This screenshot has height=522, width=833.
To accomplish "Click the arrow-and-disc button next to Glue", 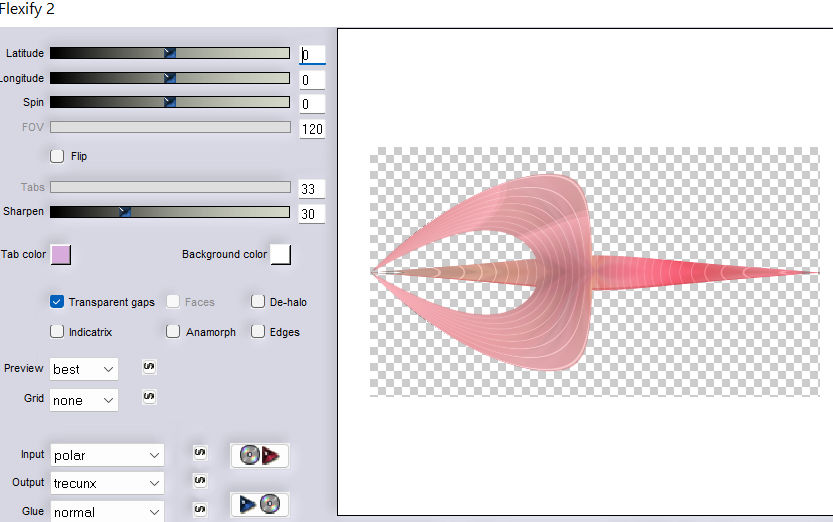I will [x=260, y=504].
